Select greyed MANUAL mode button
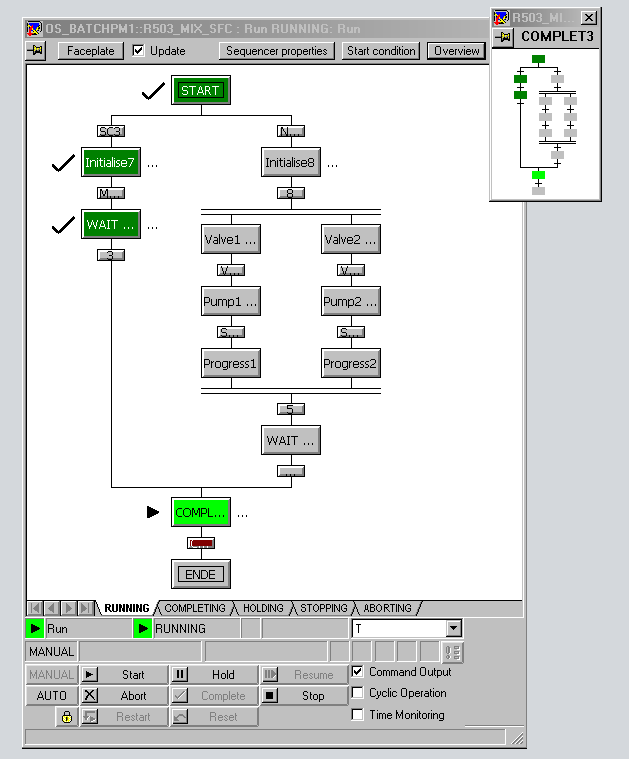The image size is (629, 759). coord(51,674)
